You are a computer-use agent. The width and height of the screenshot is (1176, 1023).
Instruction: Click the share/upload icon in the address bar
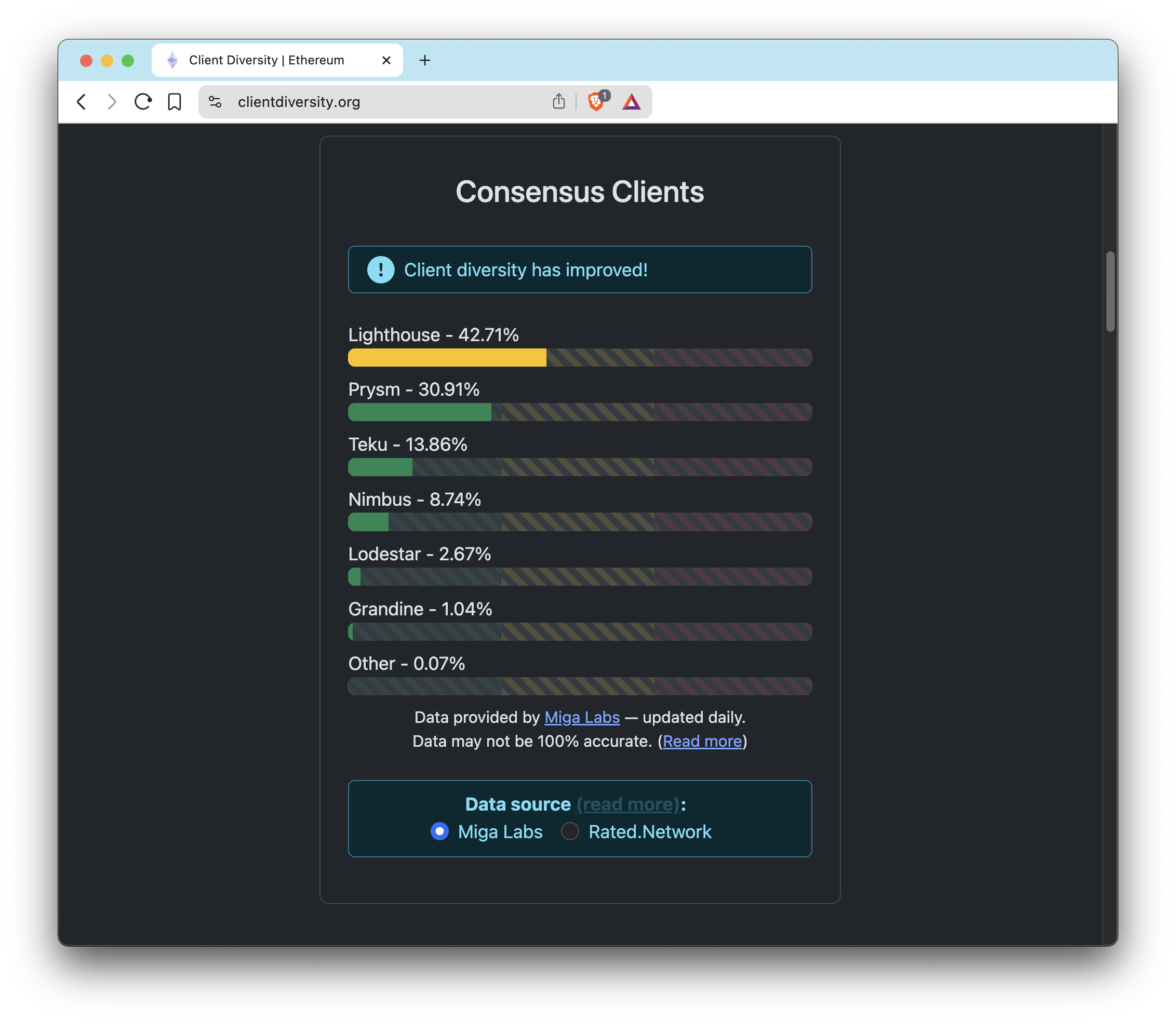558,101
